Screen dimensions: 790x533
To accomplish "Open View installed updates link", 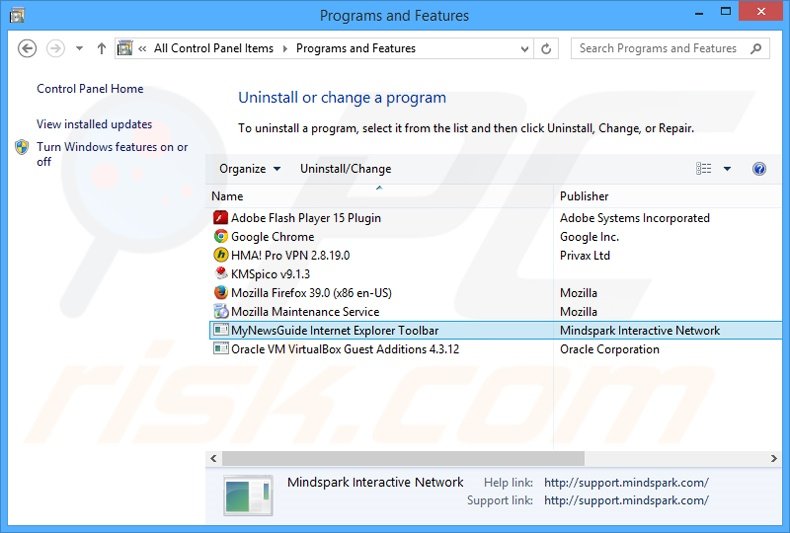I will point(94,124).
